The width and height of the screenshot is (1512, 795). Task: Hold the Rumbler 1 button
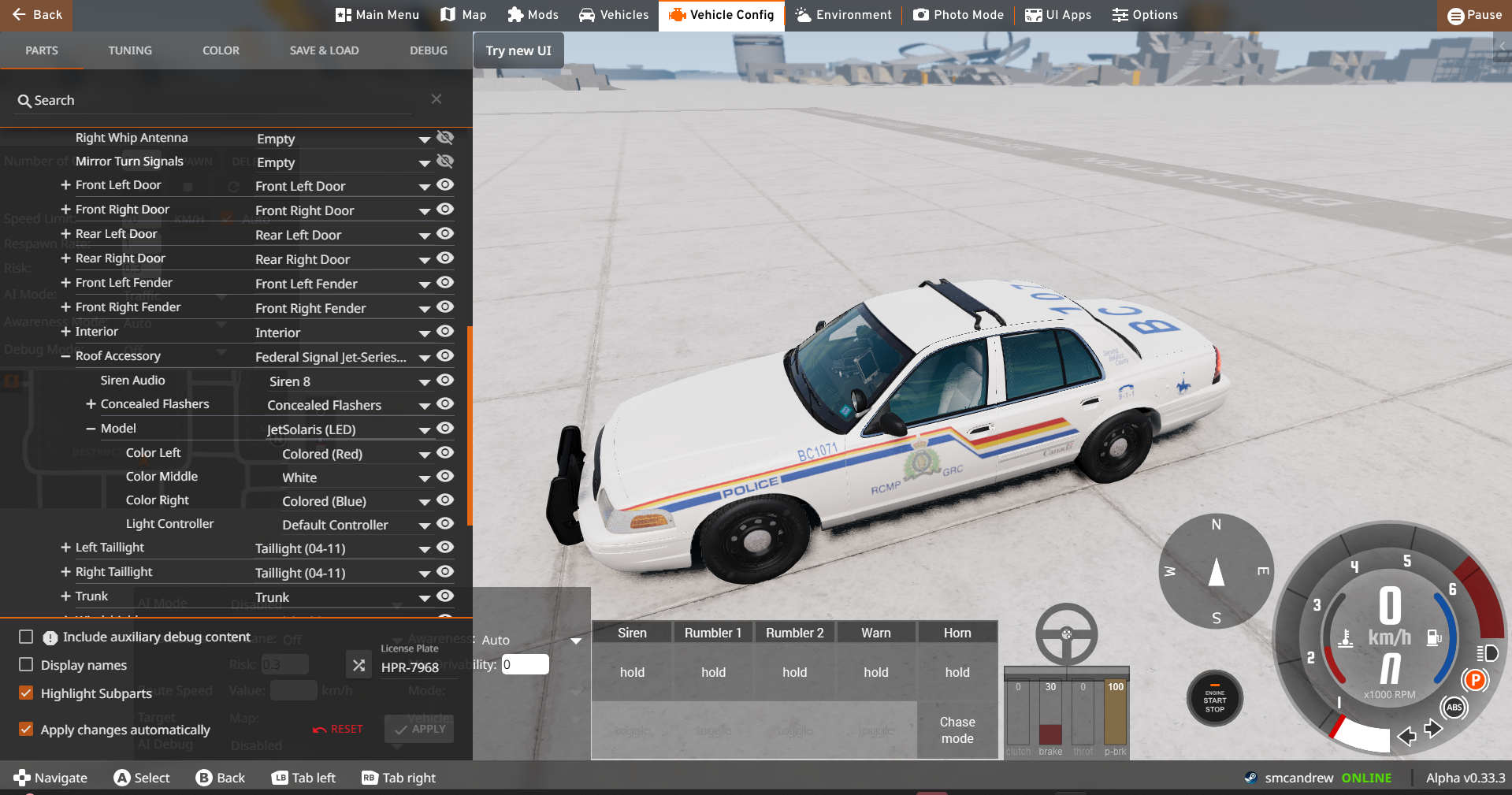tap(713, 672)
